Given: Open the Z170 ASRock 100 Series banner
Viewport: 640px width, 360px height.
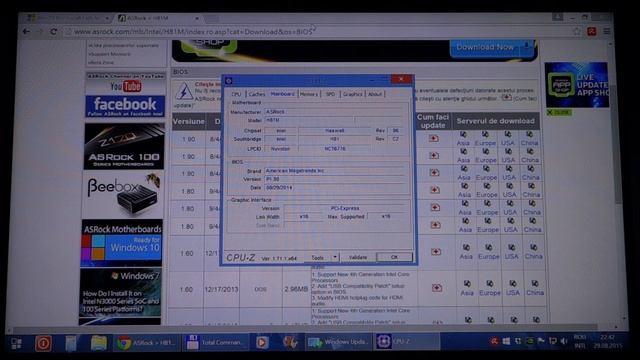Looking at the screenshot, I should [124, 146].
